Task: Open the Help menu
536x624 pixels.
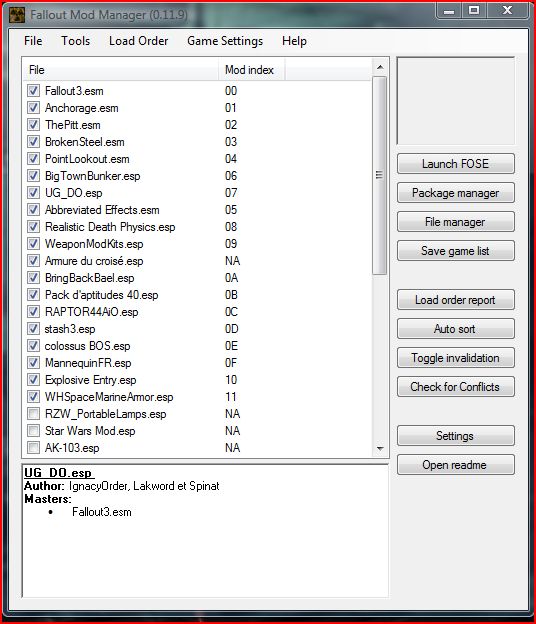Action: click(x=294, y=41)
